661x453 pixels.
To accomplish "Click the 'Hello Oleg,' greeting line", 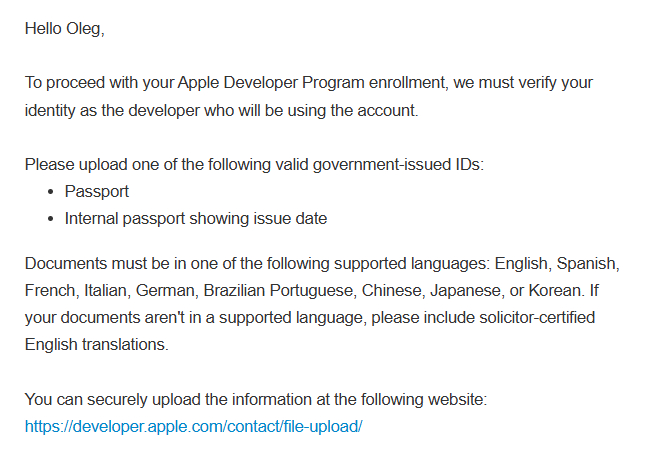I will click(64, 29).
